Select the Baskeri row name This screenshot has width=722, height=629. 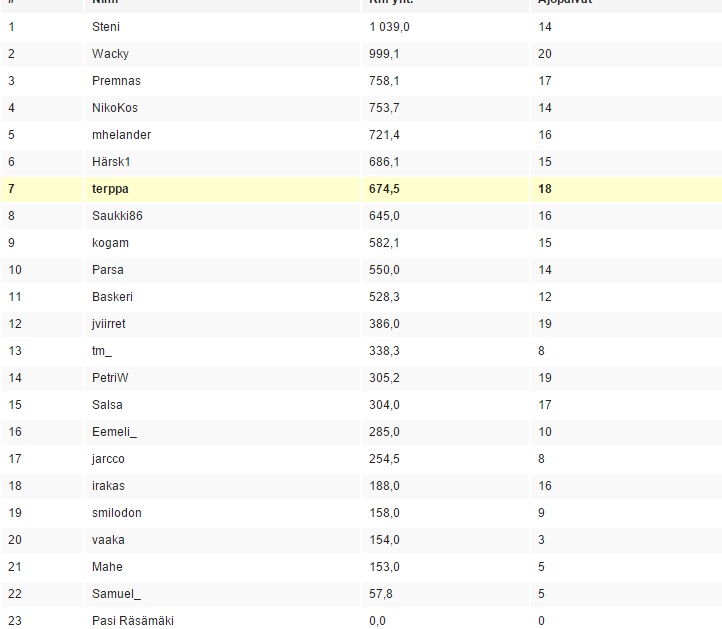[112, 297]
